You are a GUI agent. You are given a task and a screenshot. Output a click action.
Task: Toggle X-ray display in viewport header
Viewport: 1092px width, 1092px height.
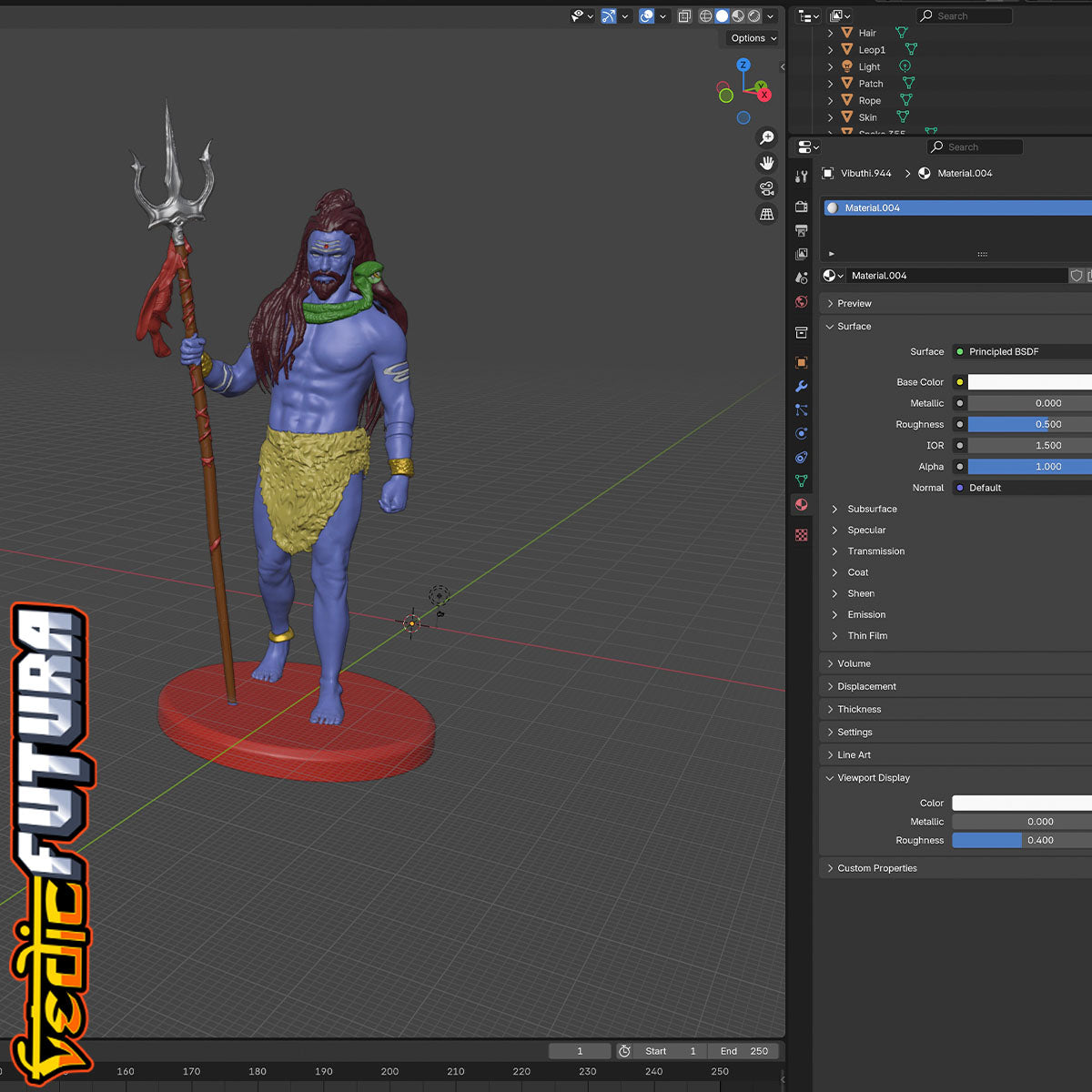[684, 16]
